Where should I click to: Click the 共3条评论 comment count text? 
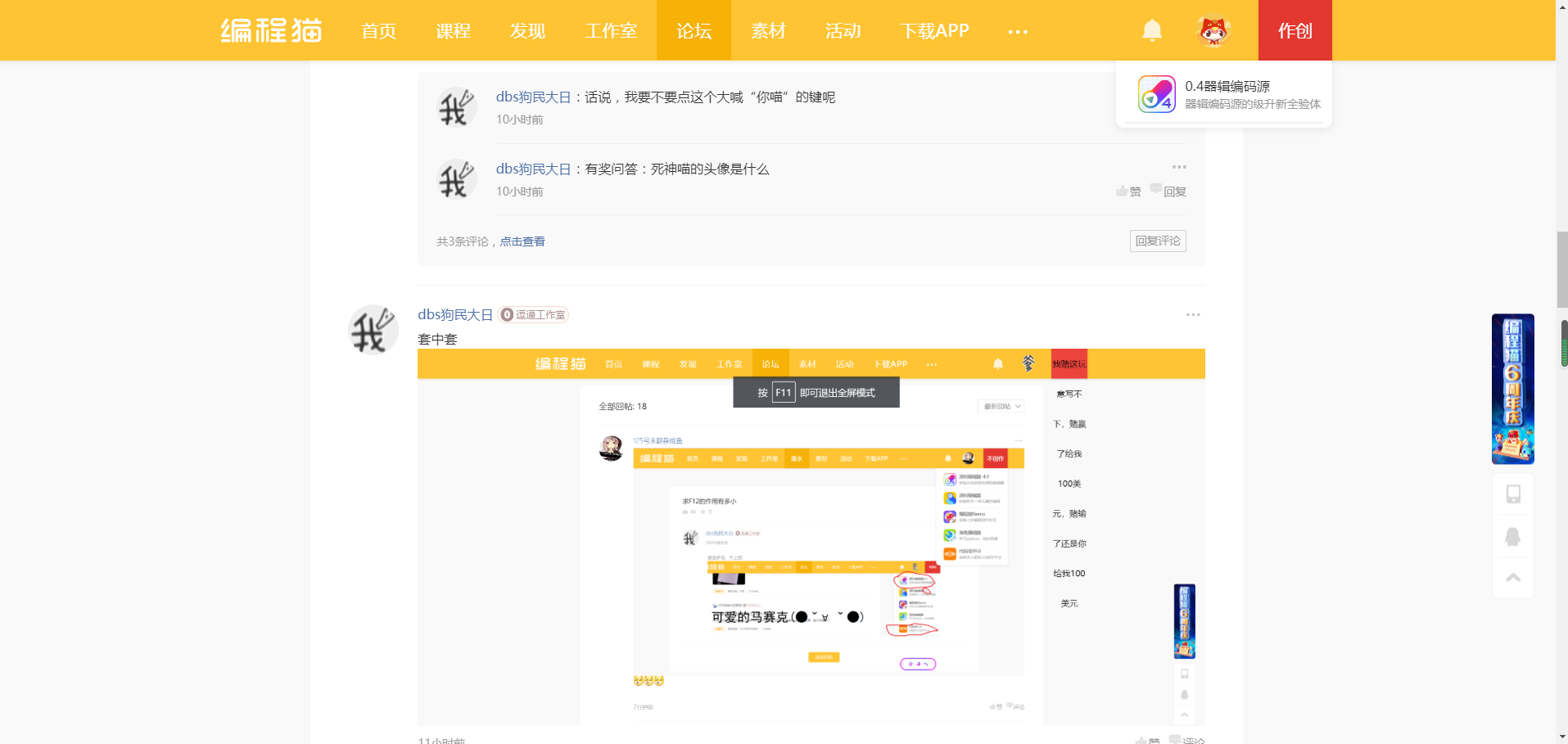point(463,241)
